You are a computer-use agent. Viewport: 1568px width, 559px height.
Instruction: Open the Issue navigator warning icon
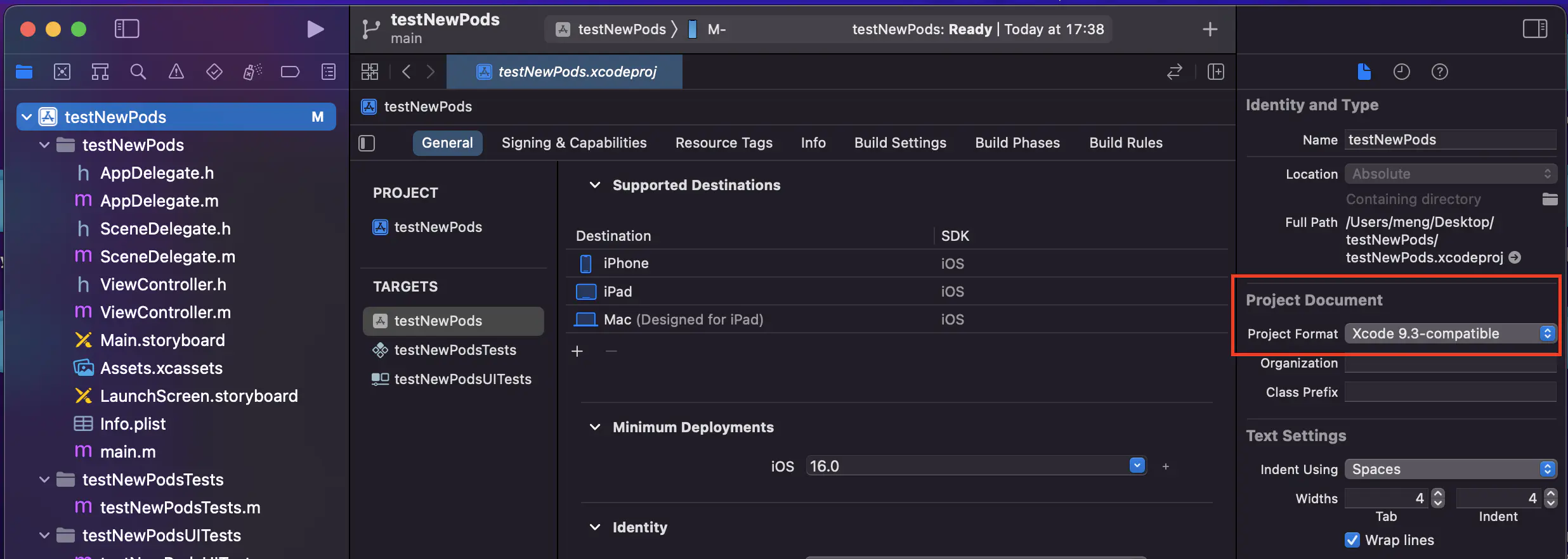[x=176, y=72]
